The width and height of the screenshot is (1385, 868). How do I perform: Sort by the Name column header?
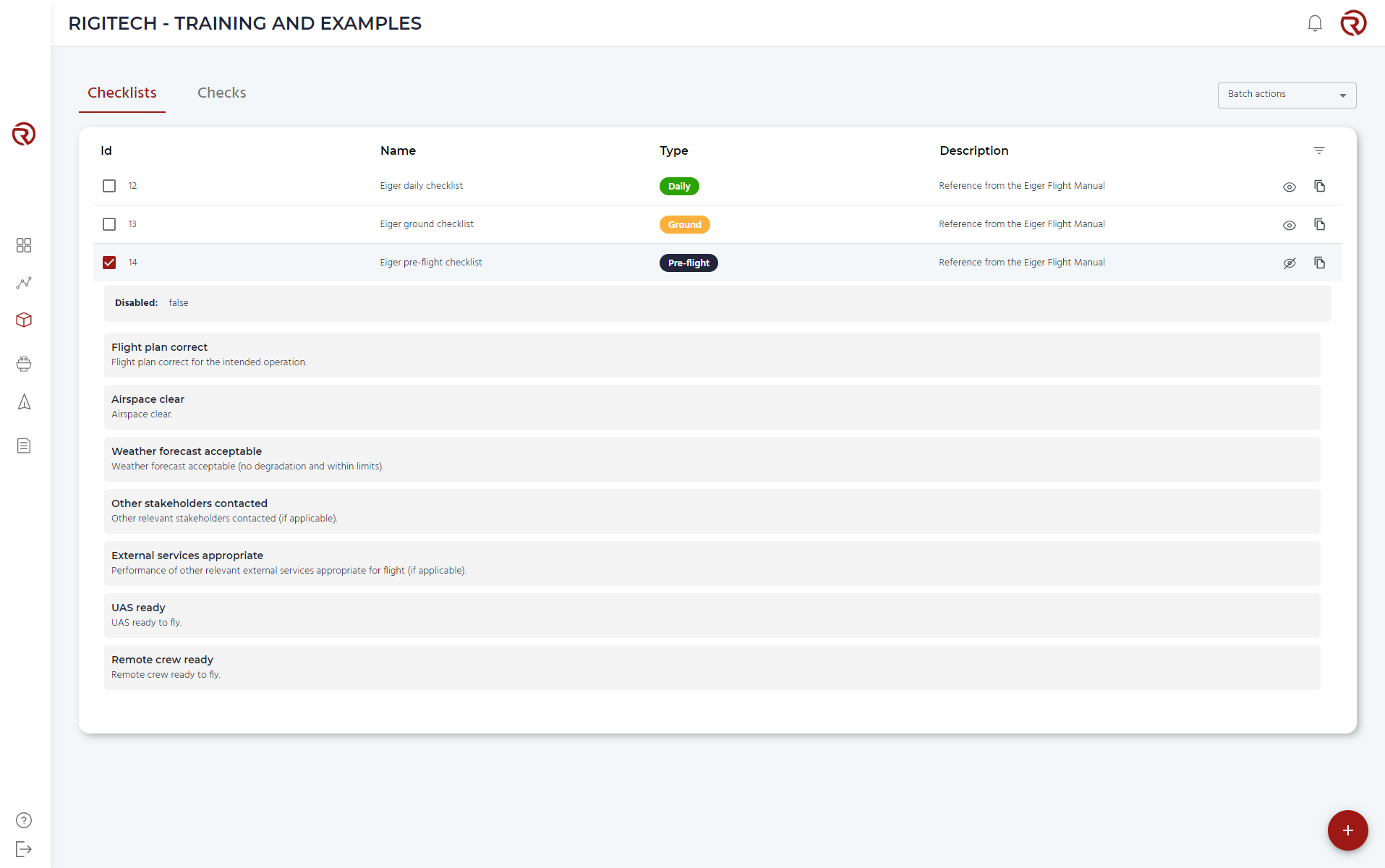pyautogui.click(x=398, y=150)
